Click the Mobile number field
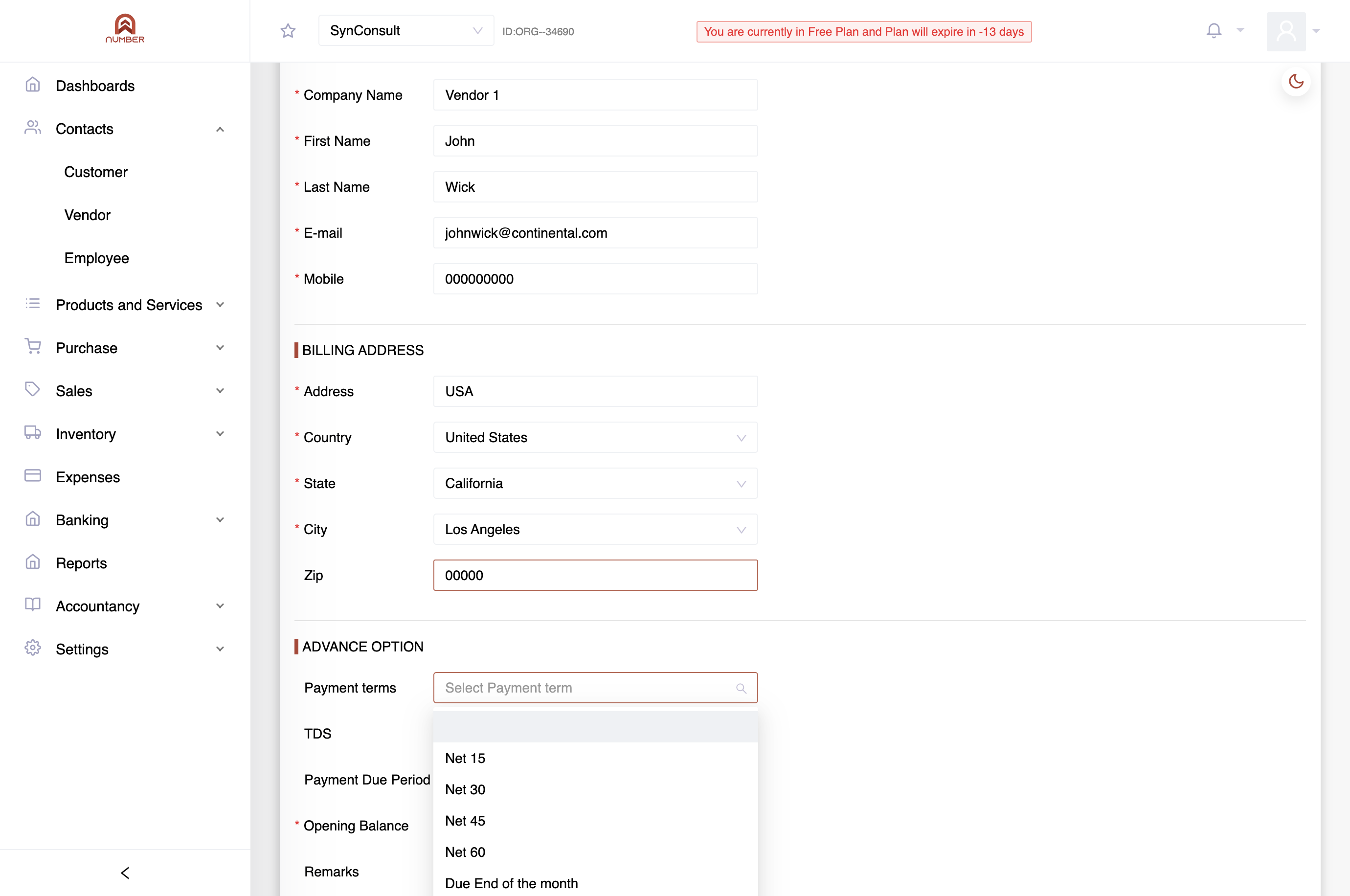 pyautogui.click(x=595, y=279)
